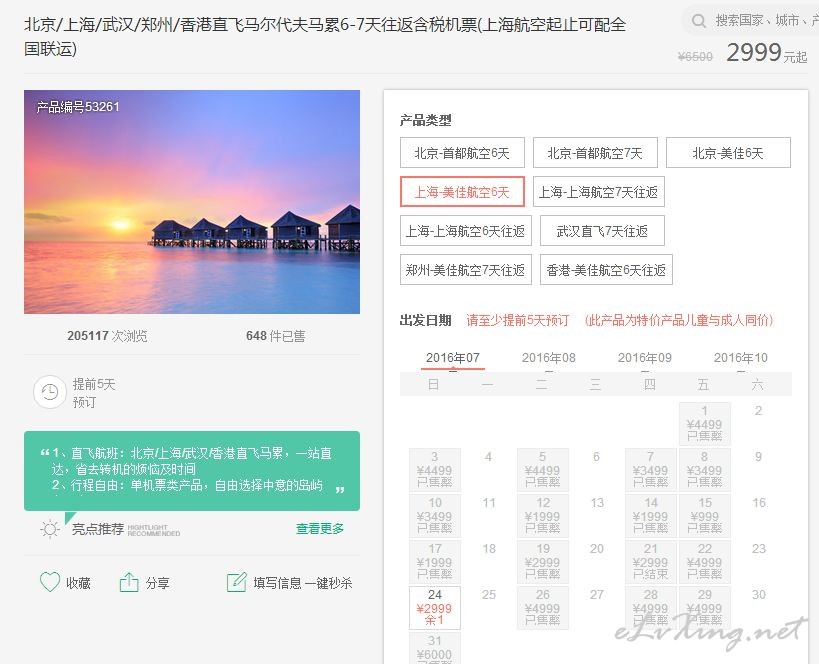Click the sun icon beside 亮点推荐
Image resolution: width=819 pixels, height=664 pixels.
[x=50, y=529]
